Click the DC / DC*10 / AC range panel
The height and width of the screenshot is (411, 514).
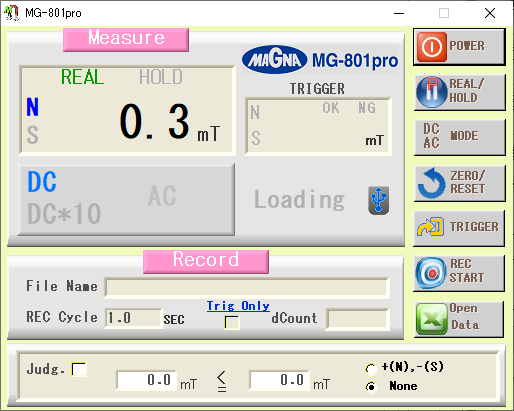coord(126,200)
